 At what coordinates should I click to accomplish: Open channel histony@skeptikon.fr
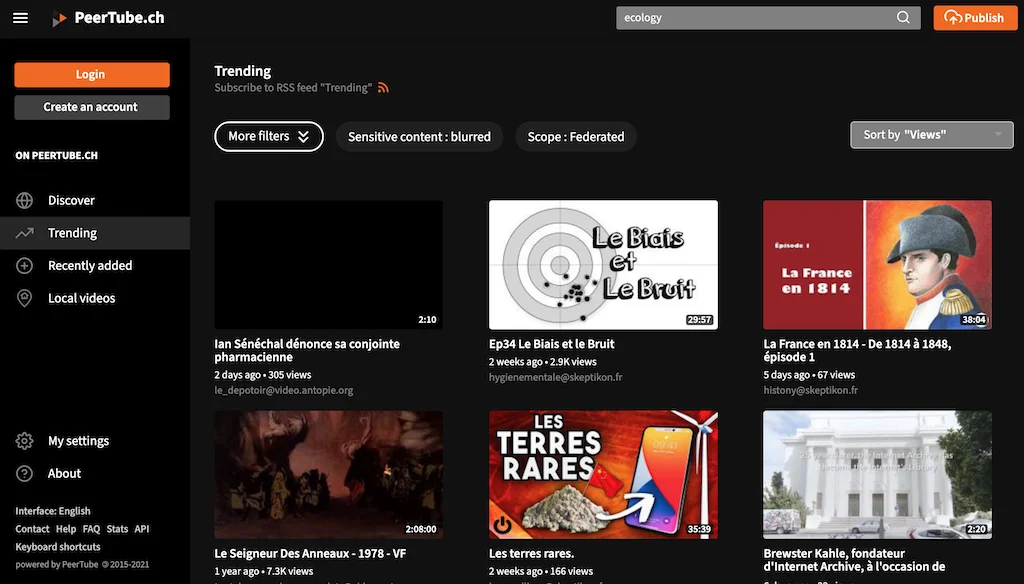810,391
